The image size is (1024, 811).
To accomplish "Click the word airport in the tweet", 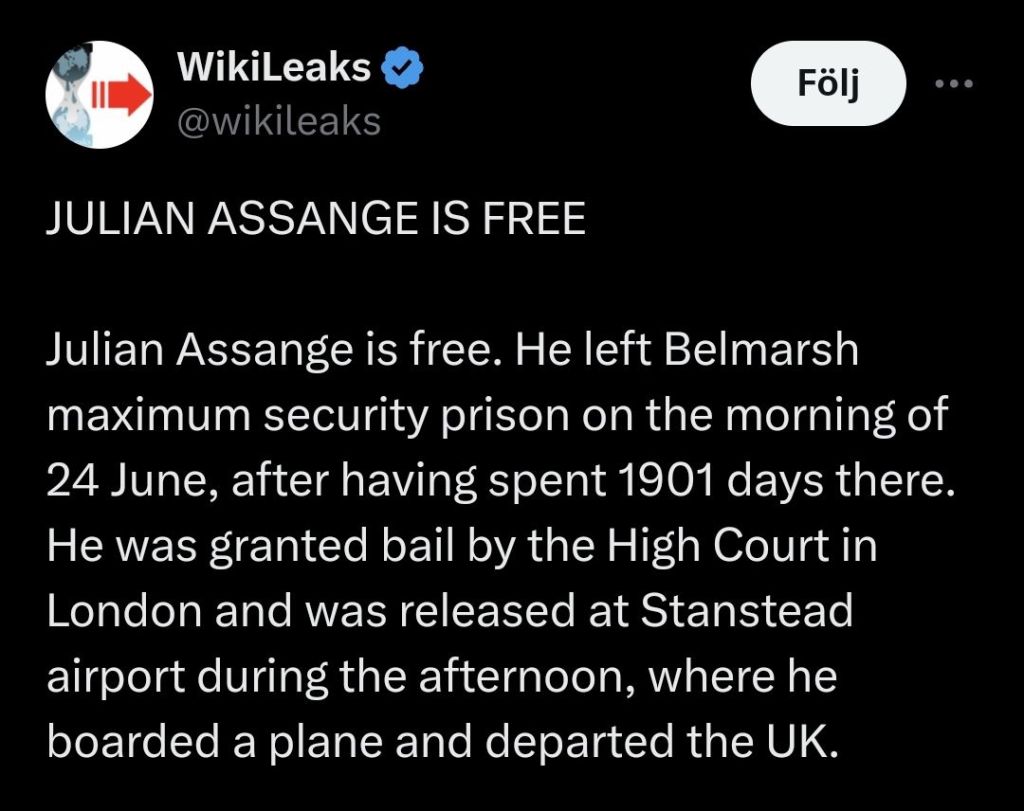I will (x=117, y=679).
